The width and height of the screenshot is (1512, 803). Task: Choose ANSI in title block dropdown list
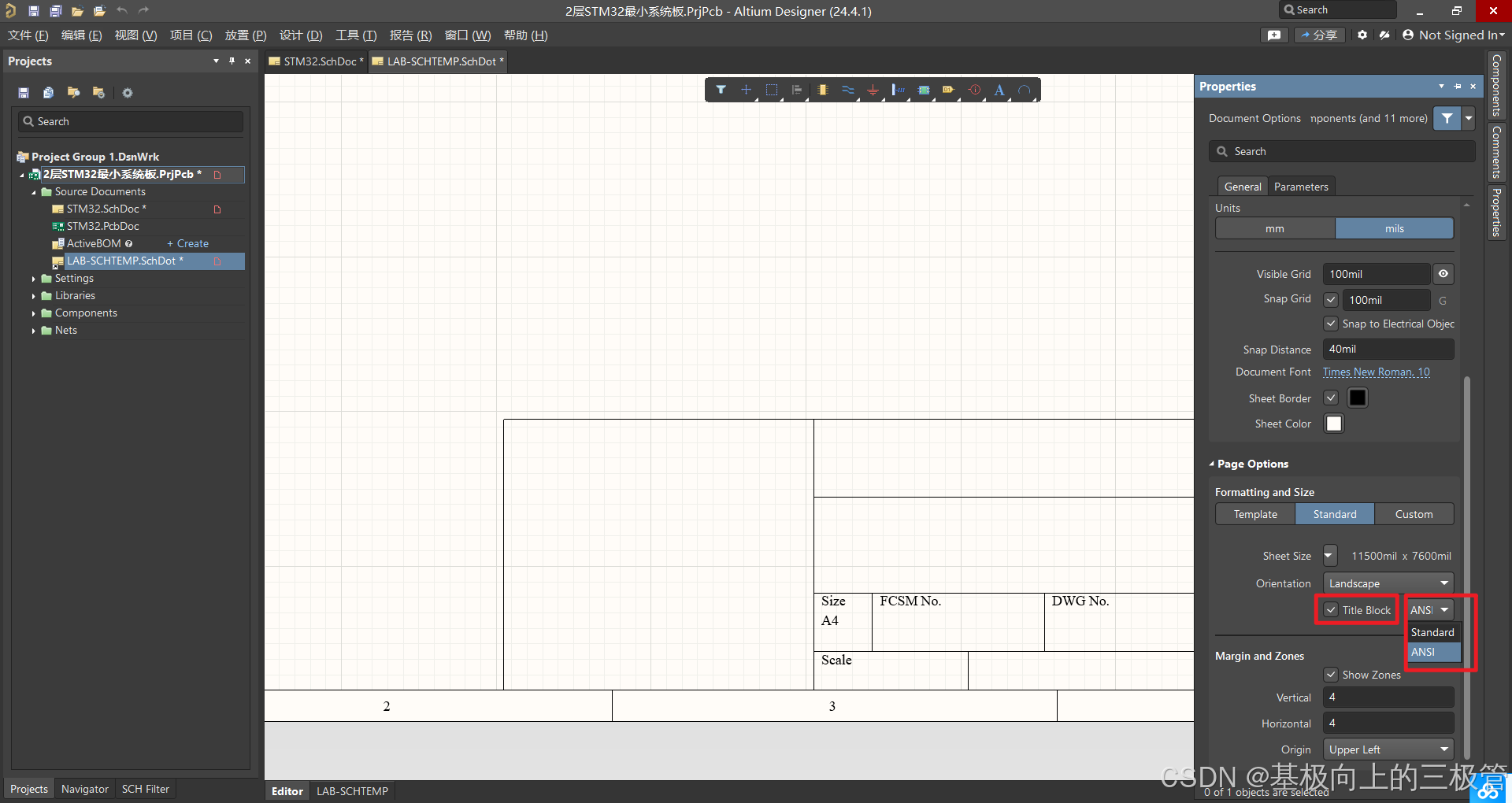point(1433,652)
